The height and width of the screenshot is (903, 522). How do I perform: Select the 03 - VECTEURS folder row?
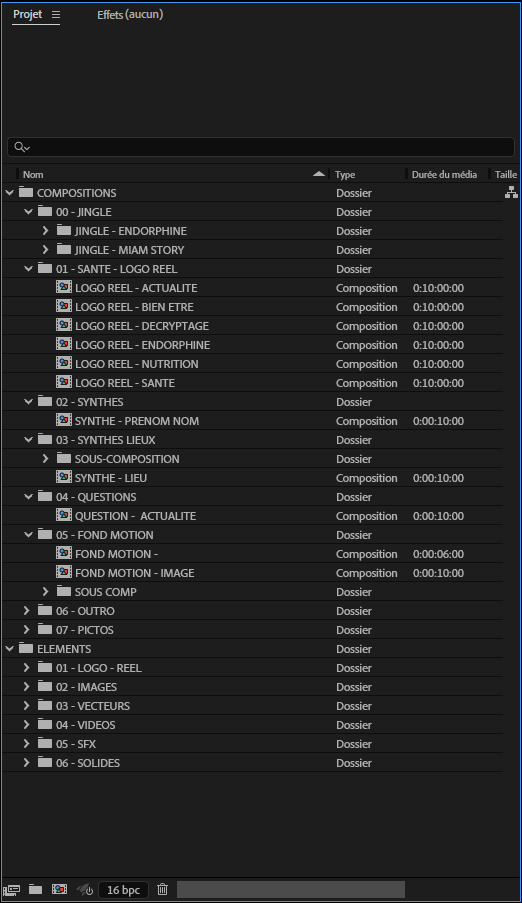tap(252, 705)
